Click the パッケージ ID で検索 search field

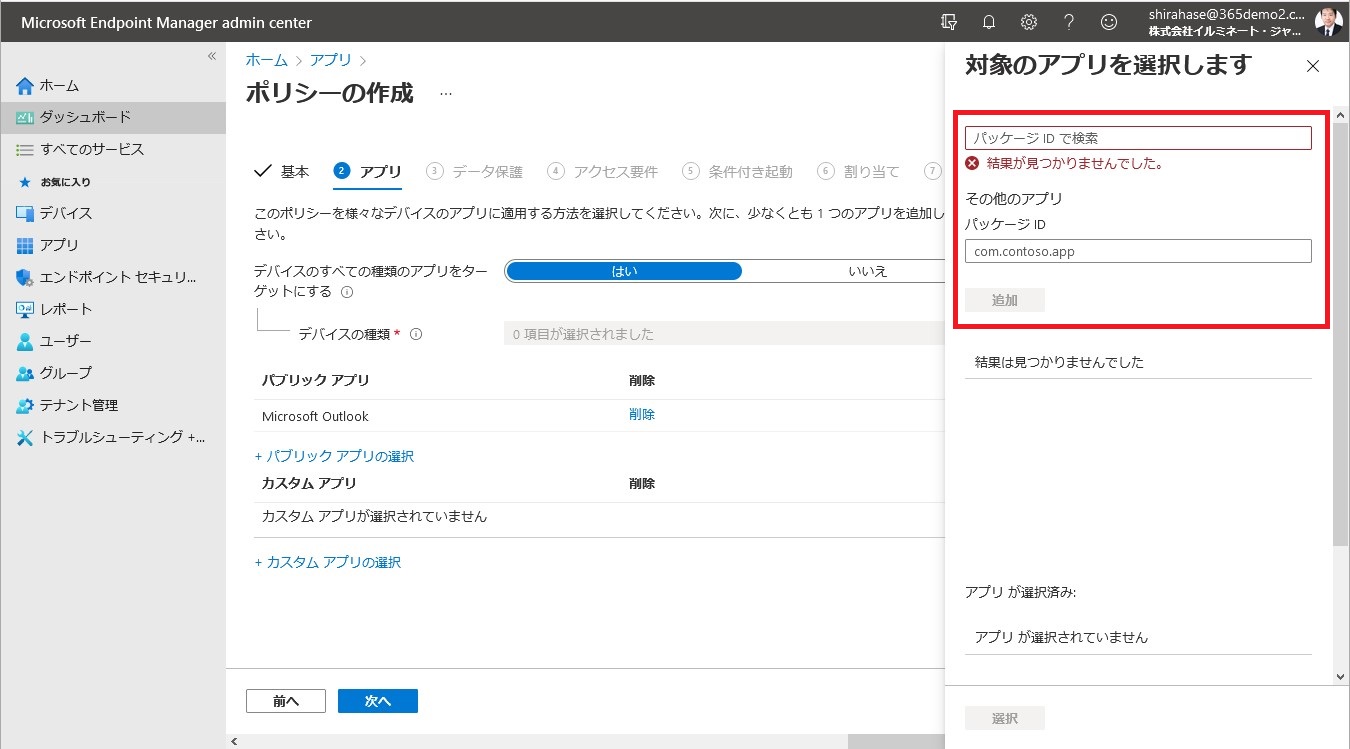tap(1137, 138)
